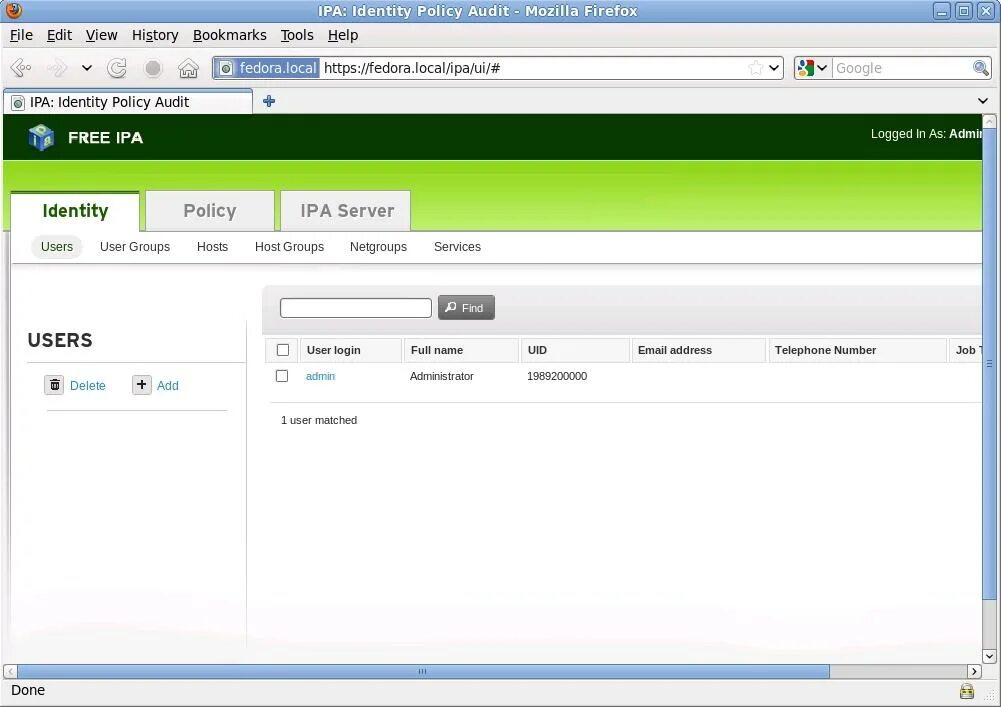Click the FreeIPA cube logo
The height and width of the screenshot is (707, 1001).
41,137
